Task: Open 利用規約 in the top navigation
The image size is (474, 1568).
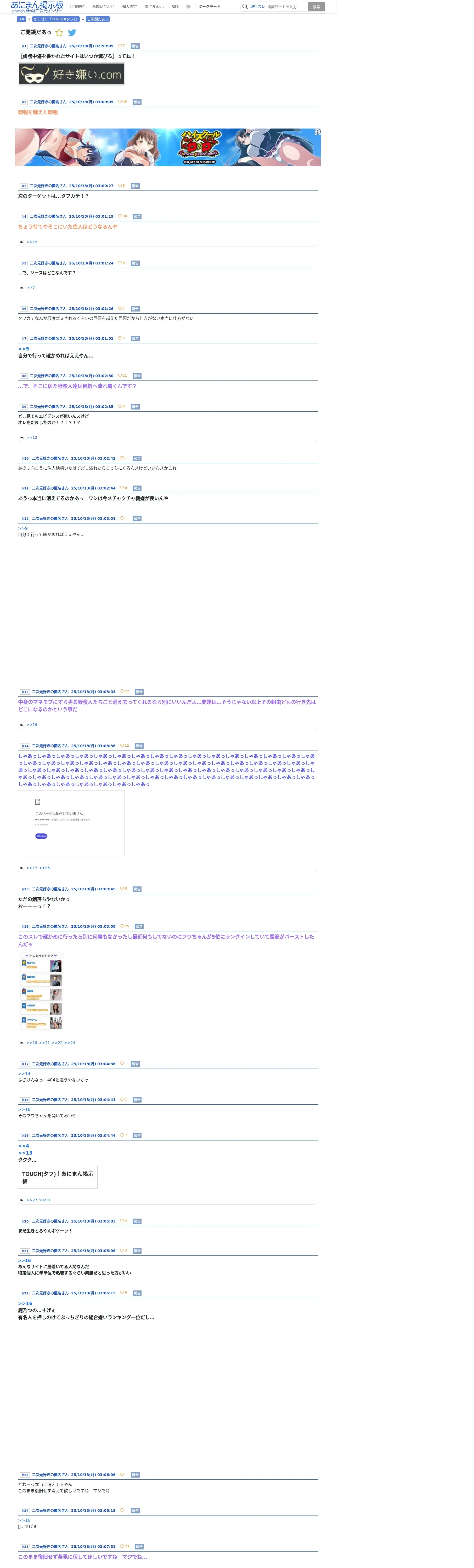Action: coord(77,7)
